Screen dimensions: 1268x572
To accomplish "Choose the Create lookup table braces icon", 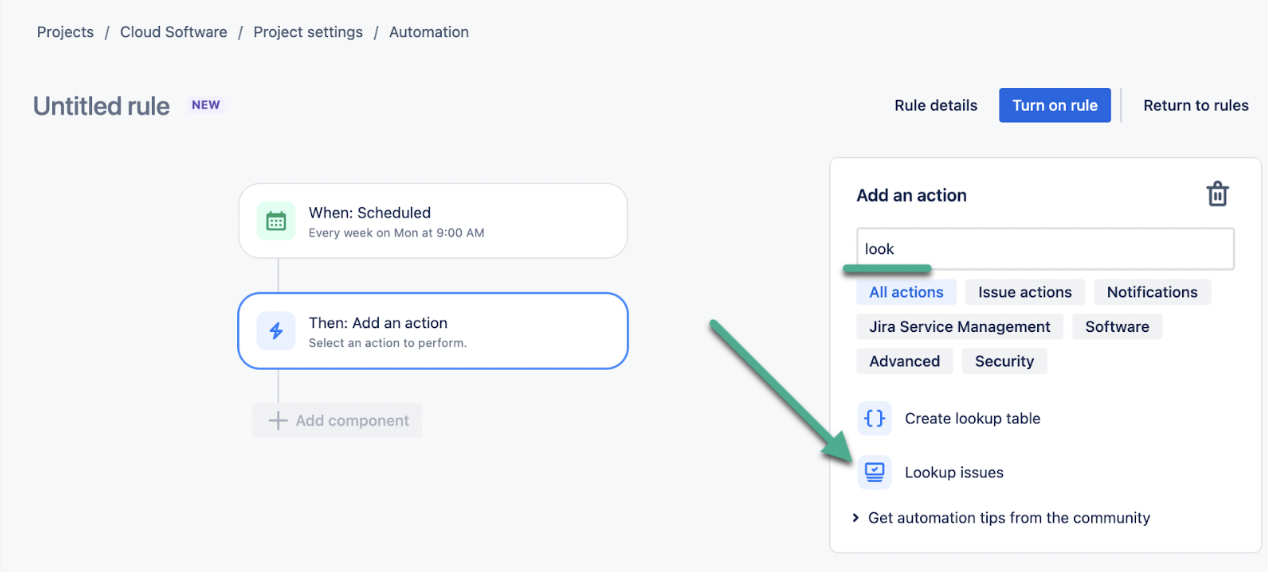I will point(874,419).
